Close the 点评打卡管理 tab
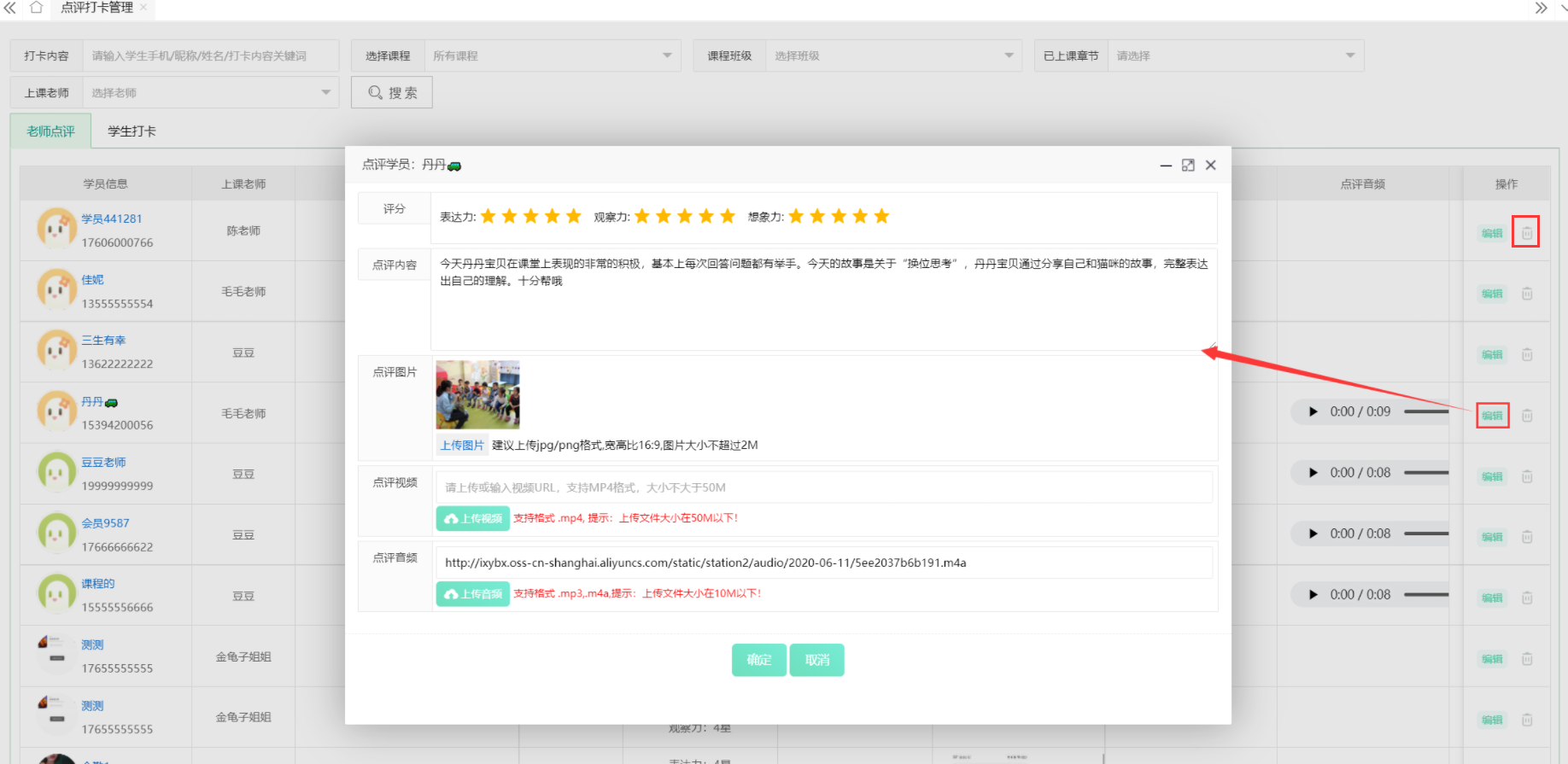This screenshot has width=1568, height=764. tap(143, 8)
